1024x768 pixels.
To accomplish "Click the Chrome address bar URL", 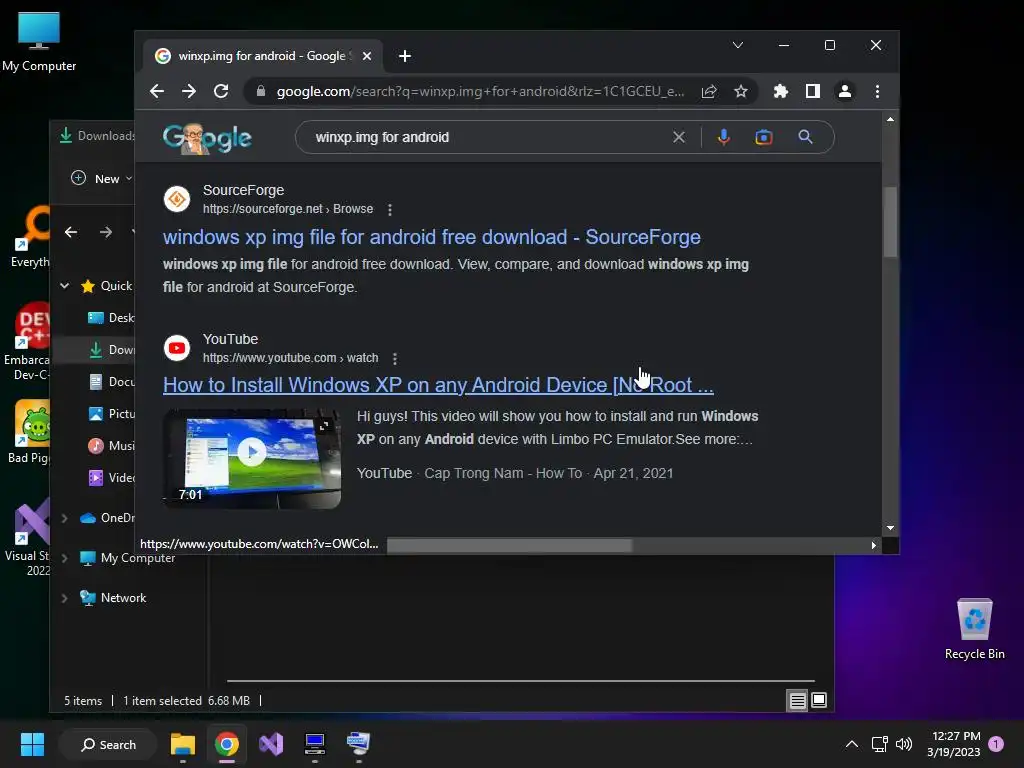I will coord(480,91).
